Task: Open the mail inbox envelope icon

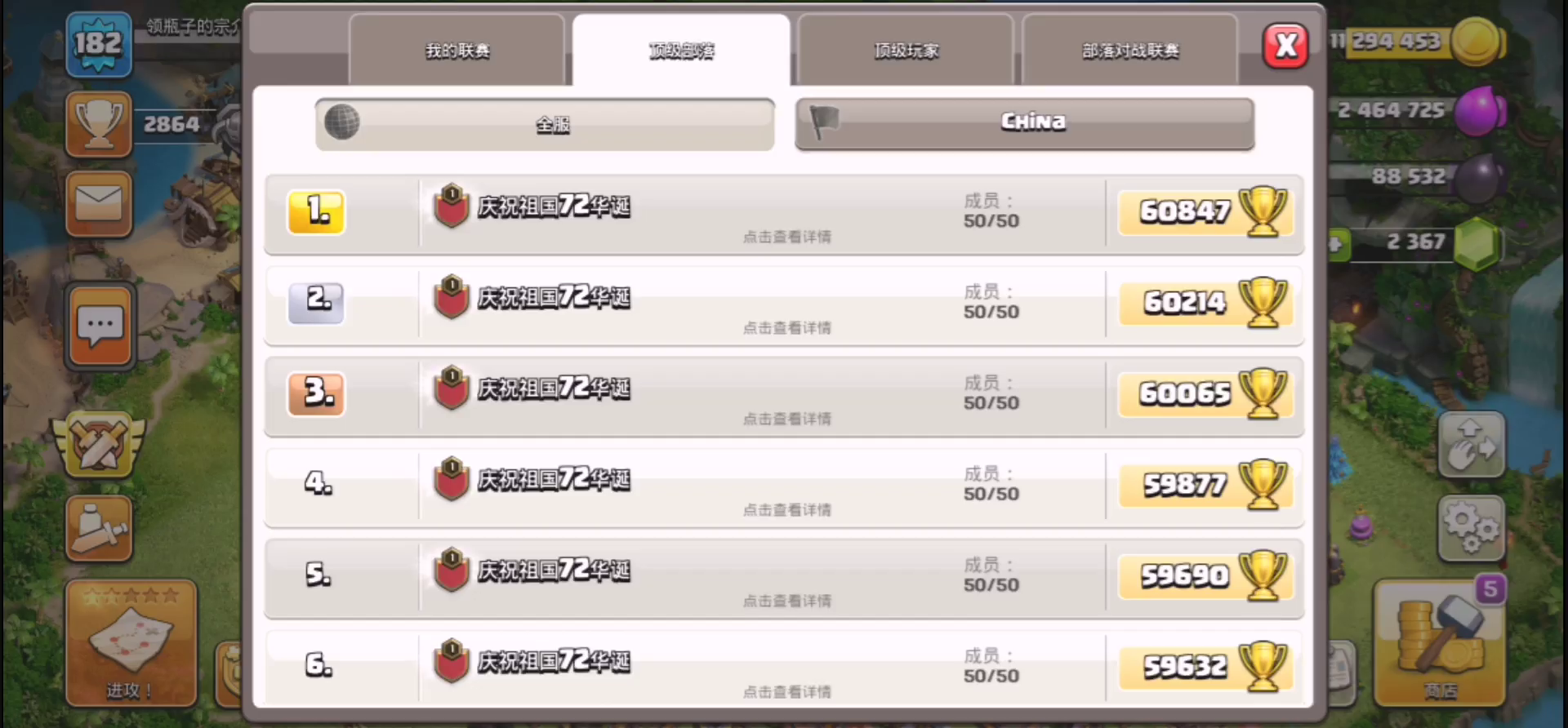Action: (x=99, y=203)
